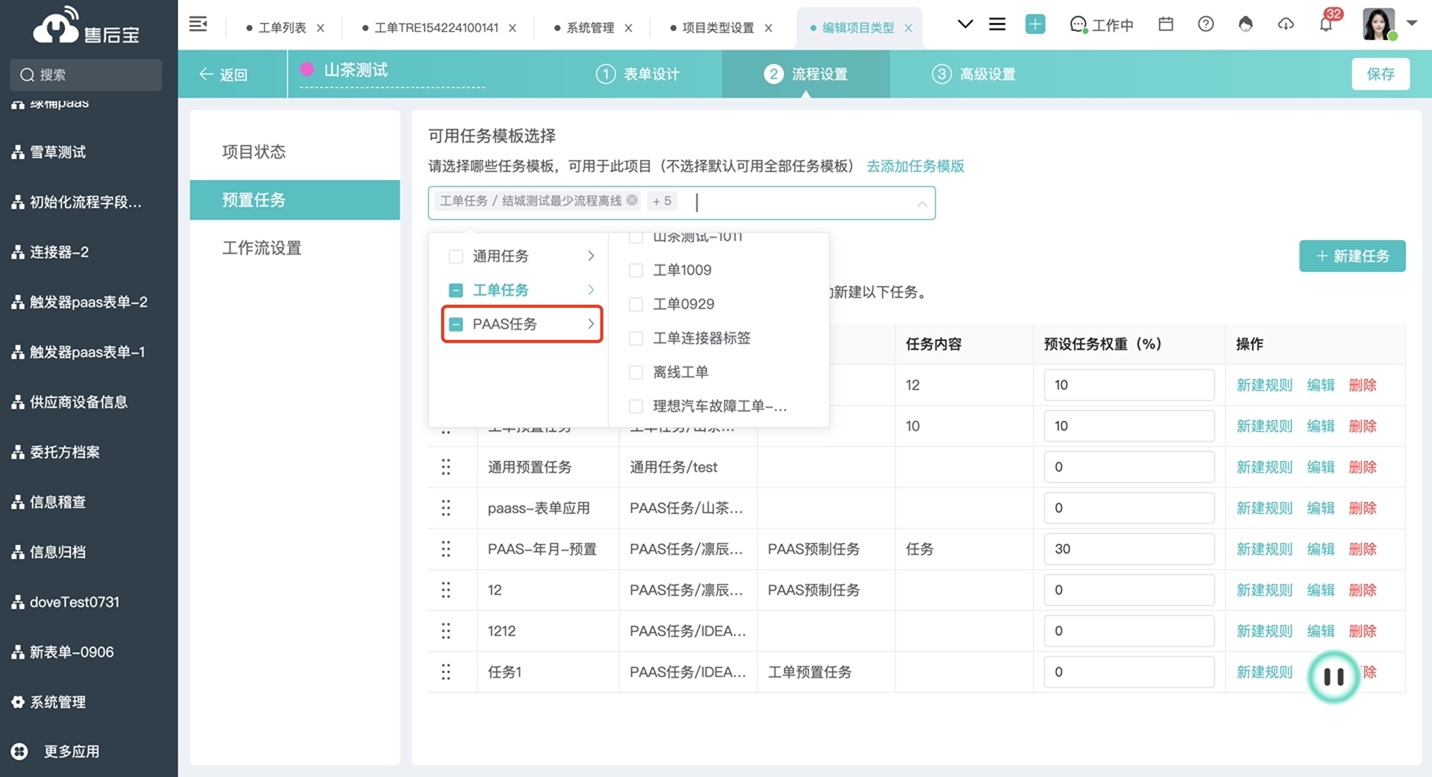
Task: Focus weight field of 任务1 row
Action: tap(1129, 672)
